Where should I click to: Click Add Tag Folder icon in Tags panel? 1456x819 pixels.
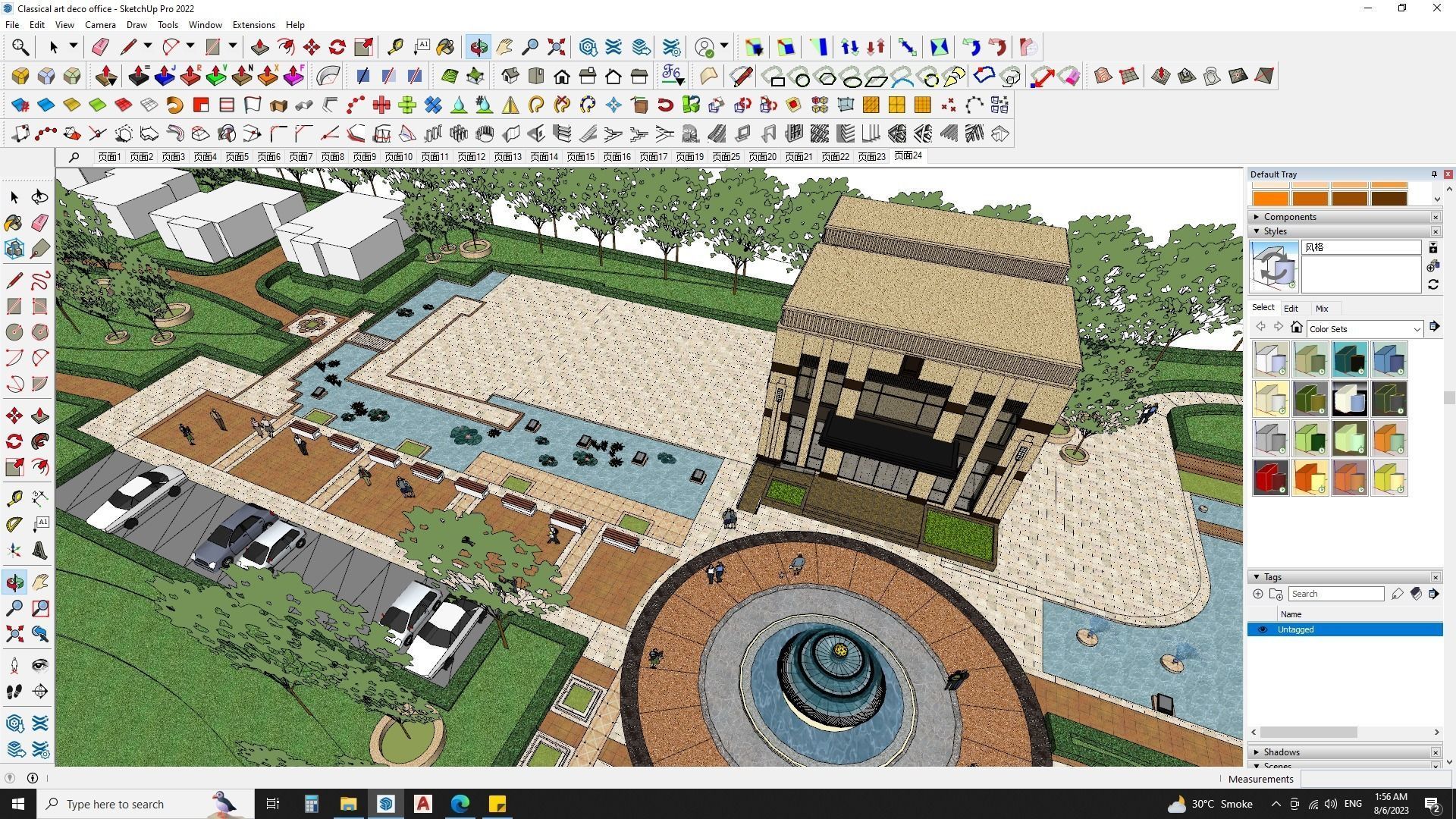click(1276, 594)
